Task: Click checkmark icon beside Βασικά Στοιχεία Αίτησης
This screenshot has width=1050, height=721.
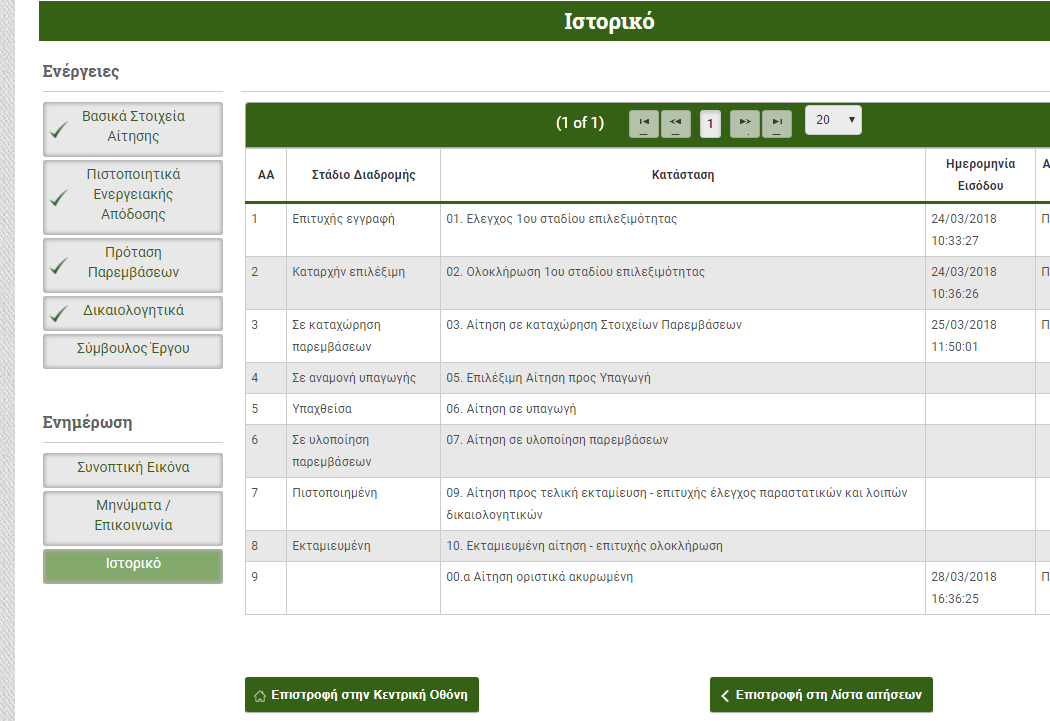Action: pyautogui.click(x=59, y=129)
